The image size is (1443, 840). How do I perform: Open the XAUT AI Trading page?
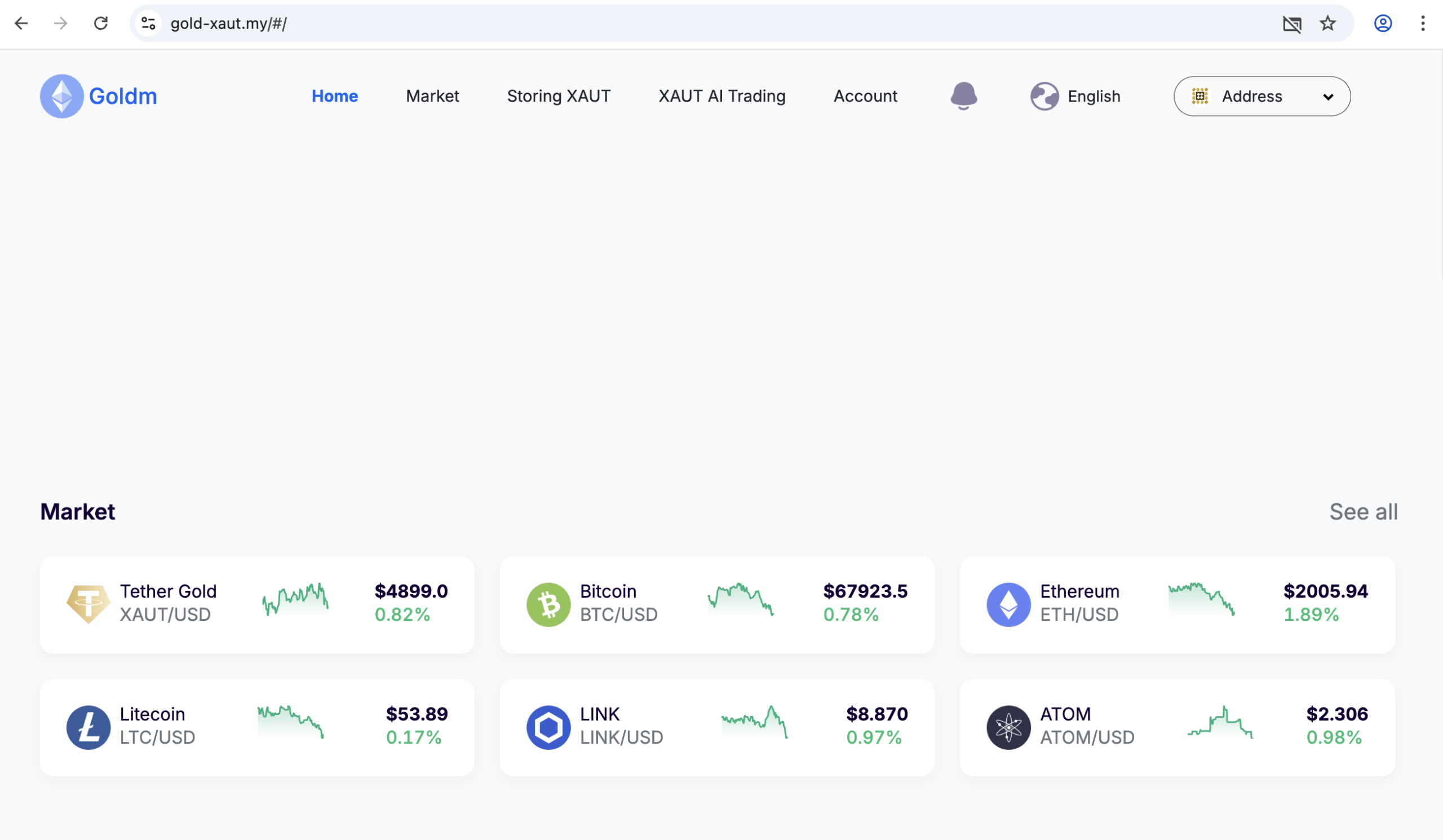pyautogui.click(x=721, y=96)
